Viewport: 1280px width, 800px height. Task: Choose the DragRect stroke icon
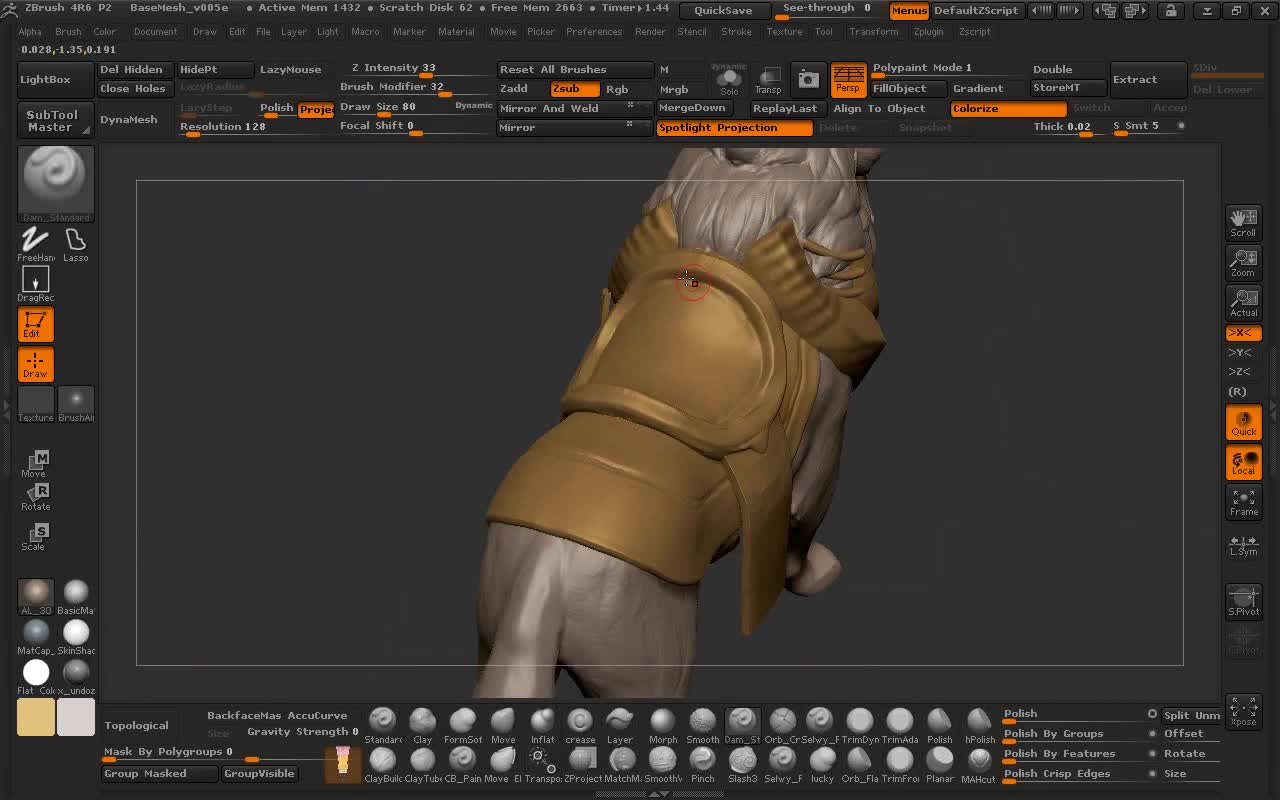pos(35,284)
